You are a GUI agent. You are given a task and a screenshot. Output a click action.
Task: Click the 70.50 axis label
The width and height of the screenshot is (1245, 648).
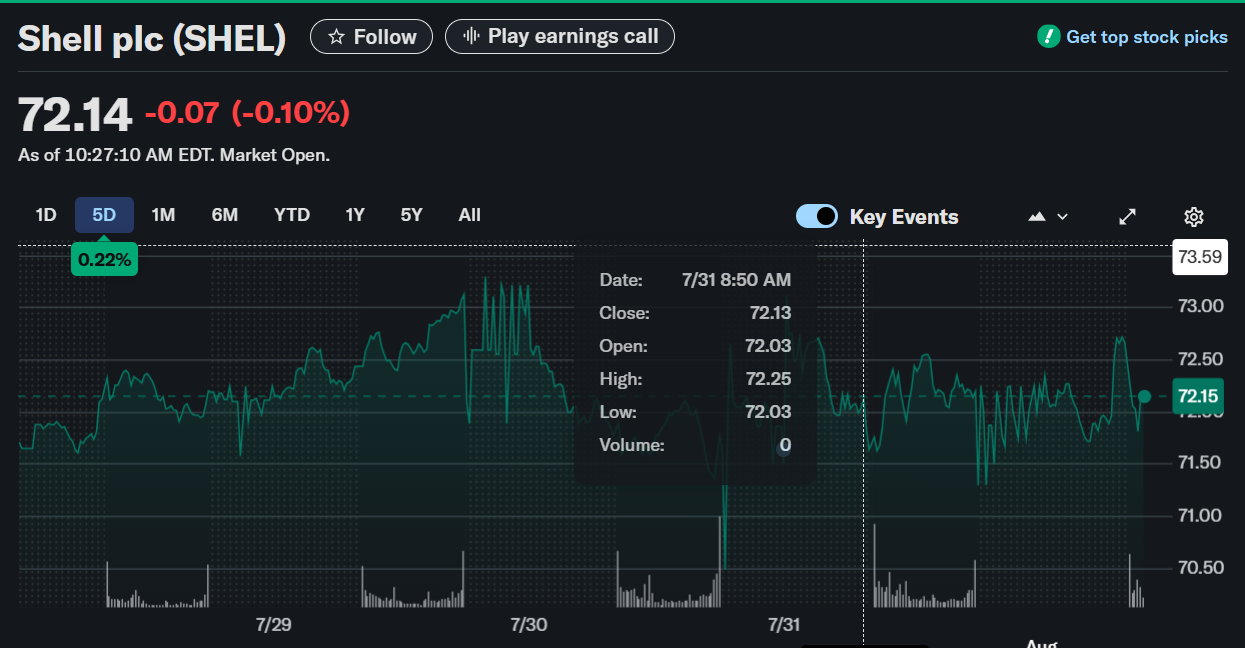[x=1199, y=568]
